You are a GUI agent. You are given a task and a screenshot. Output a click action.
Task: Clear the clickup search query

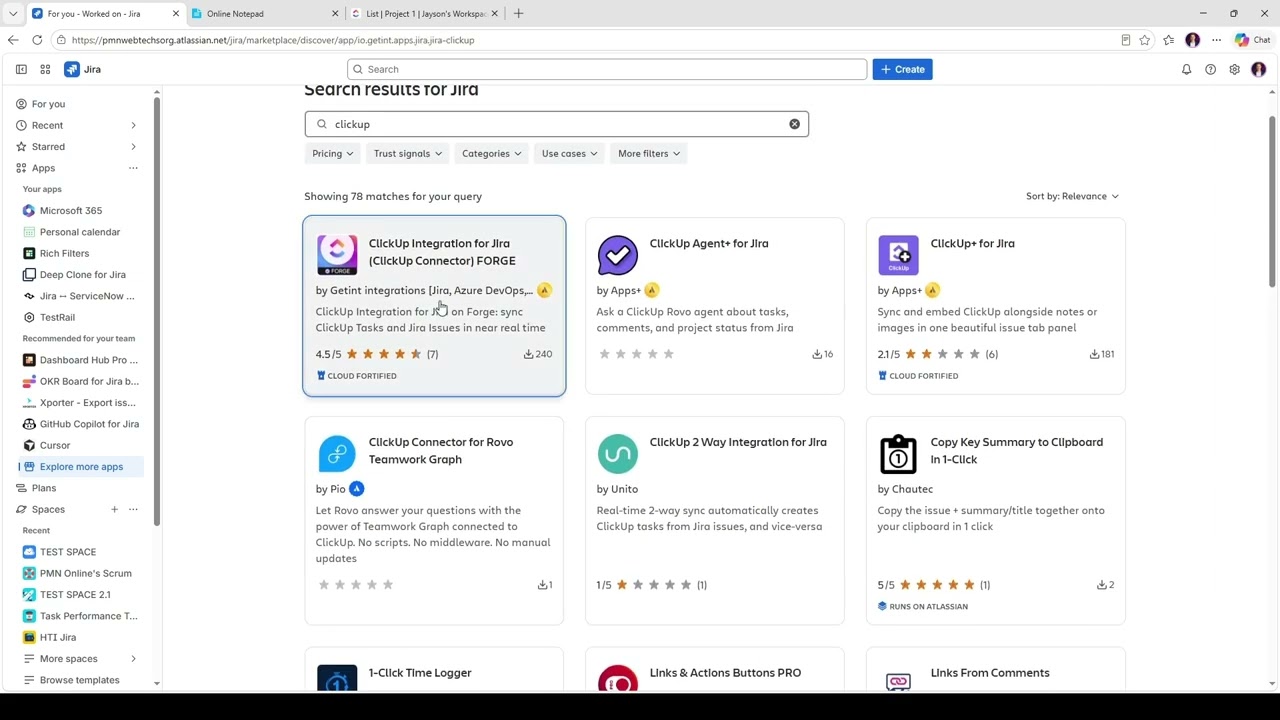tap(795, 124)
